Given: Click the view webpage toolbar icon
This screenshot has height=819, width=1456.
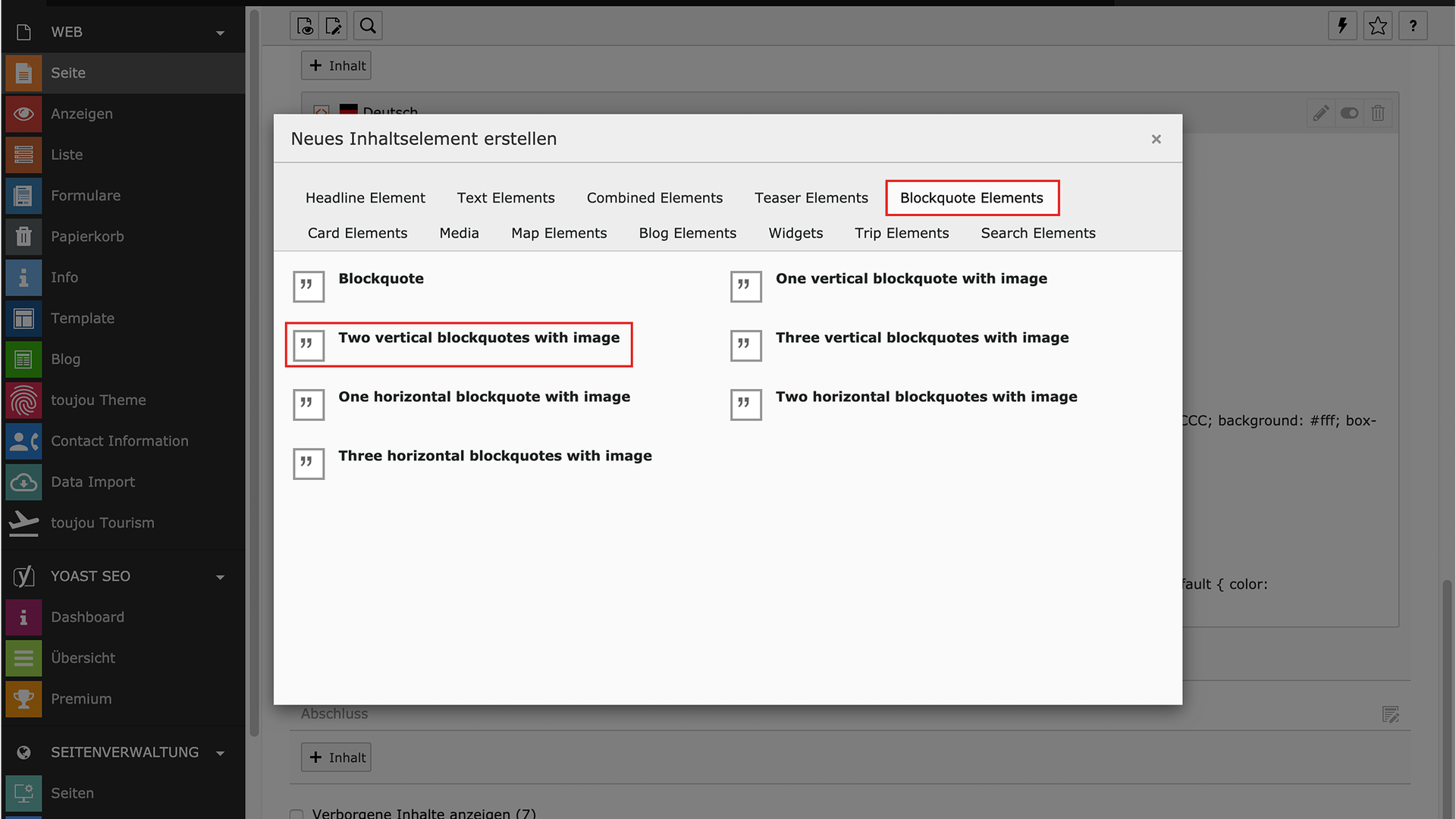Looking at the screenshot, I should 305,26.
